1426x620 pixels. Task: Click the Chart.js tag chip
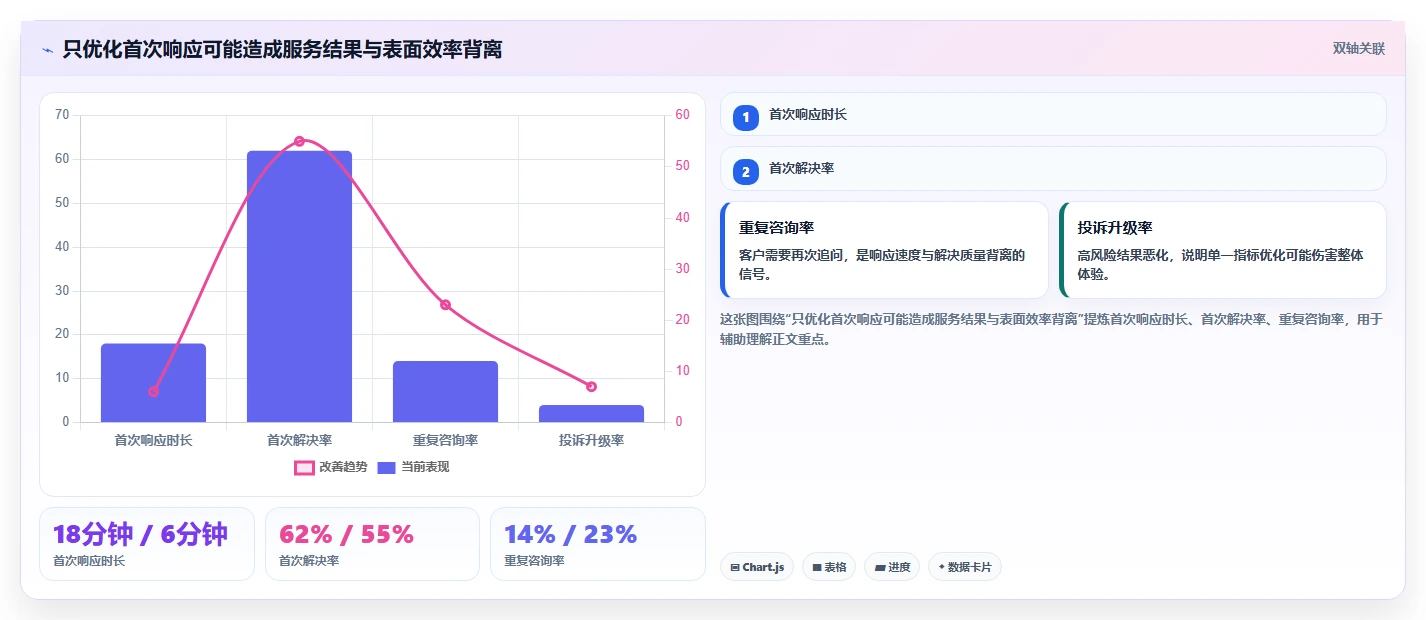point(757,567)
